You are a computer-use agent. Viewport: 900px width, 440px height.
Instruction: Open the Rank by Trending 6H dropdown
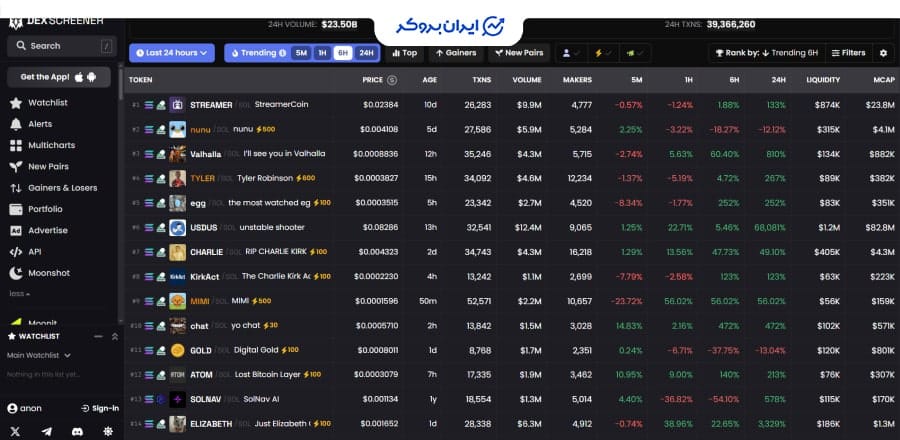tap(764, 53)
